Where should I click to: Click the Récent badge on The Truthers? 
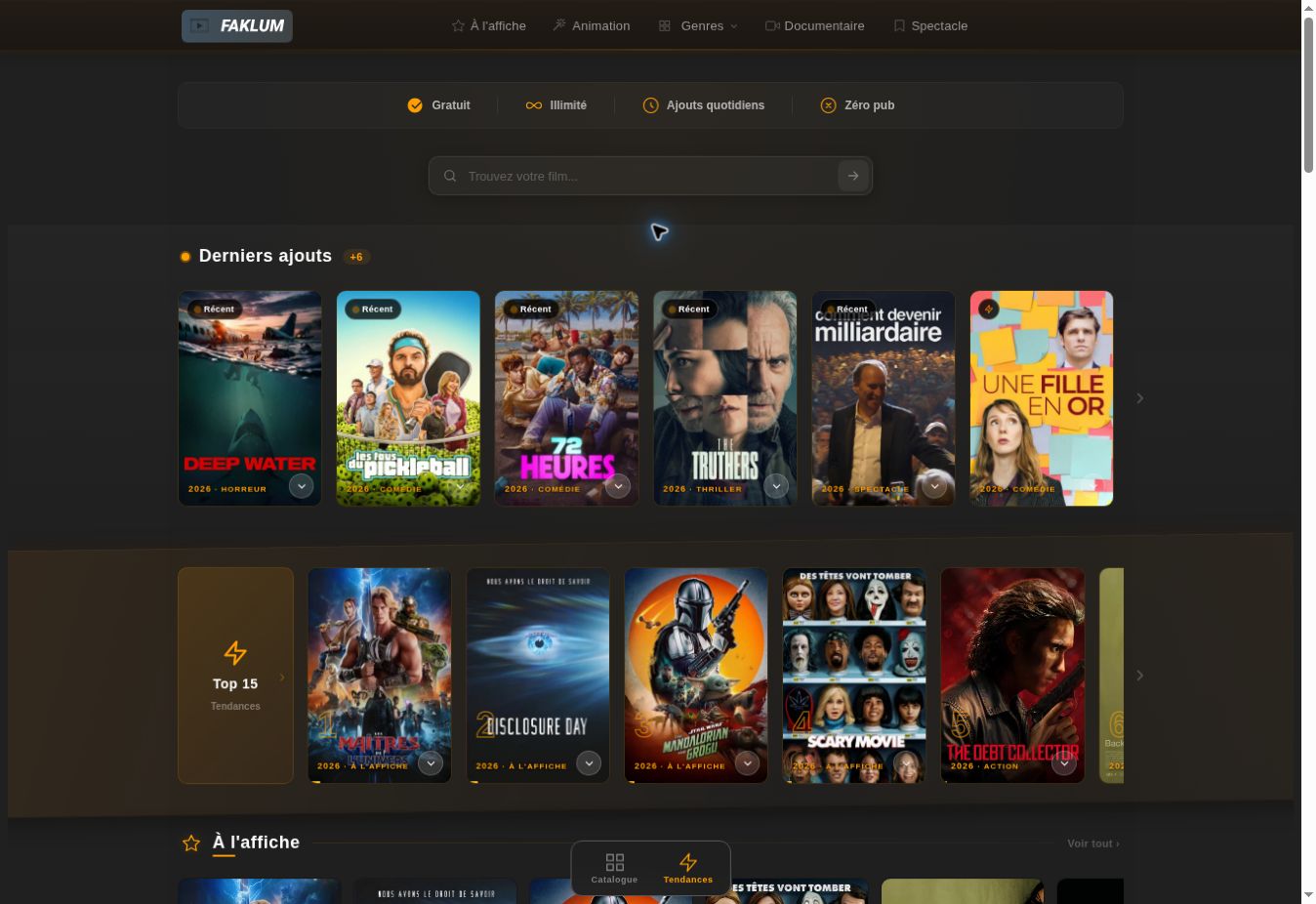point(688,308)
